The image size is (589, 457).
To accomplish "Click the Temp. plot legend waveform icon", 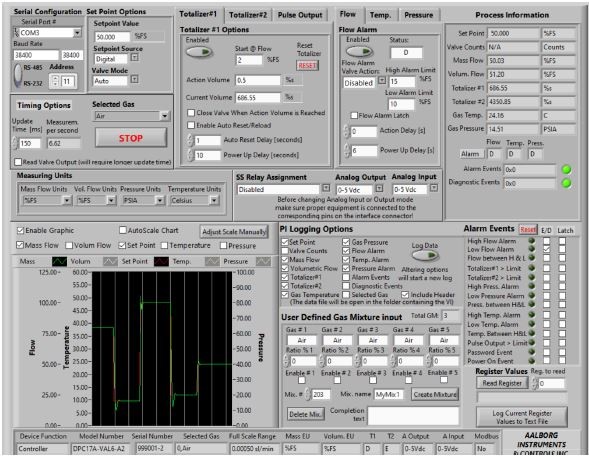I will (x=212, y=261).
